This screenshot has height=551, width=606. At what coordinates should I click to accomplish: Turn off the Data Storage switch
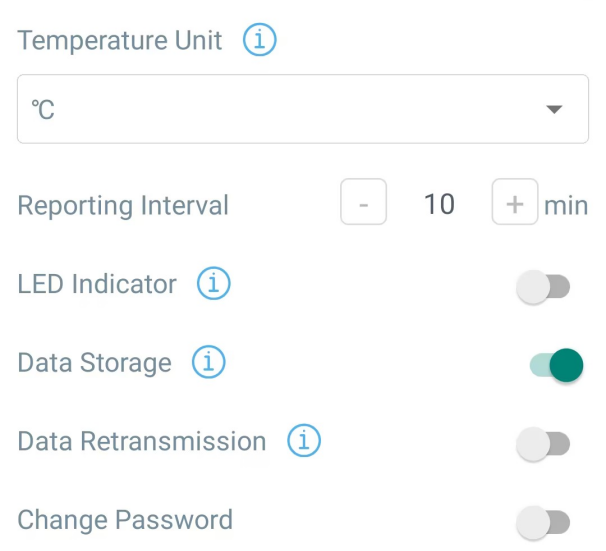tap(555, 366)
